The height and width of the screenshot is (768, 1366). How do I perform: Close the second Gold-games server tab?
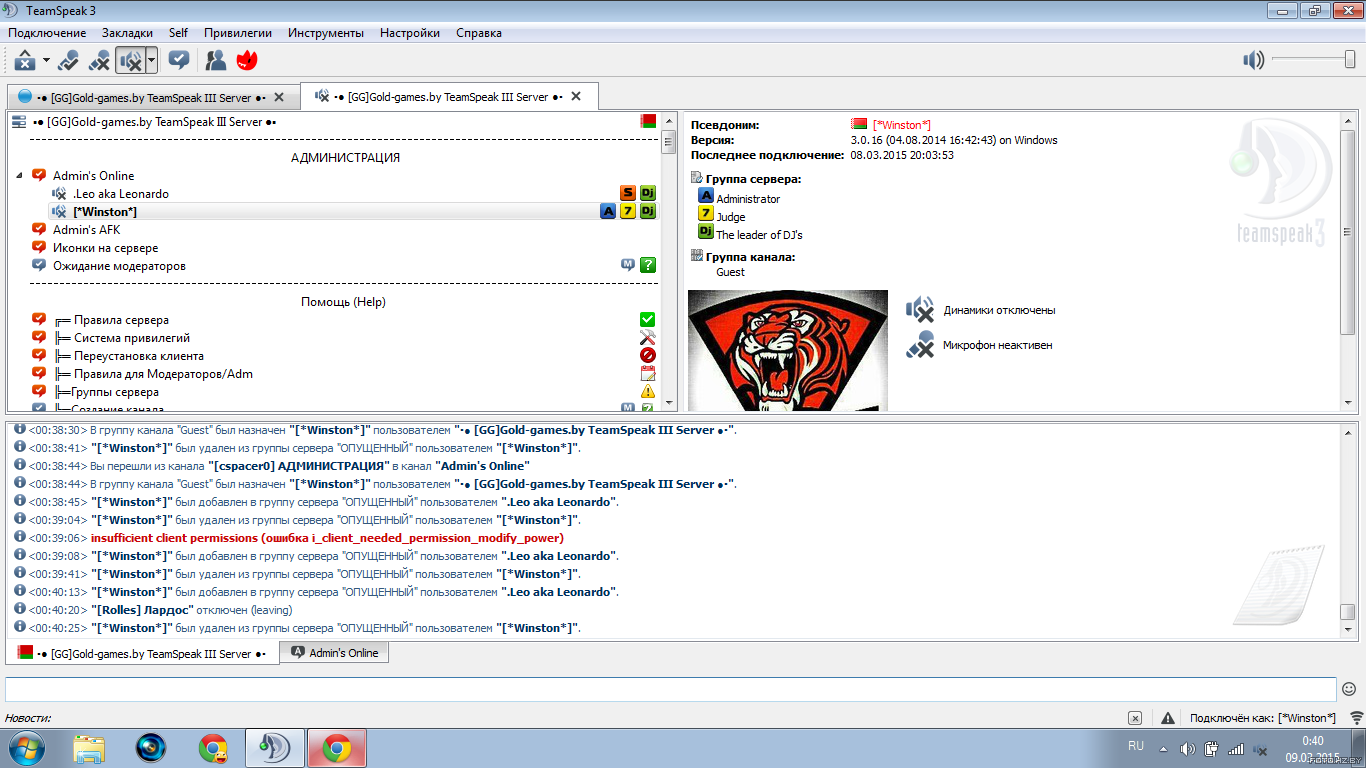pos(575,97)
